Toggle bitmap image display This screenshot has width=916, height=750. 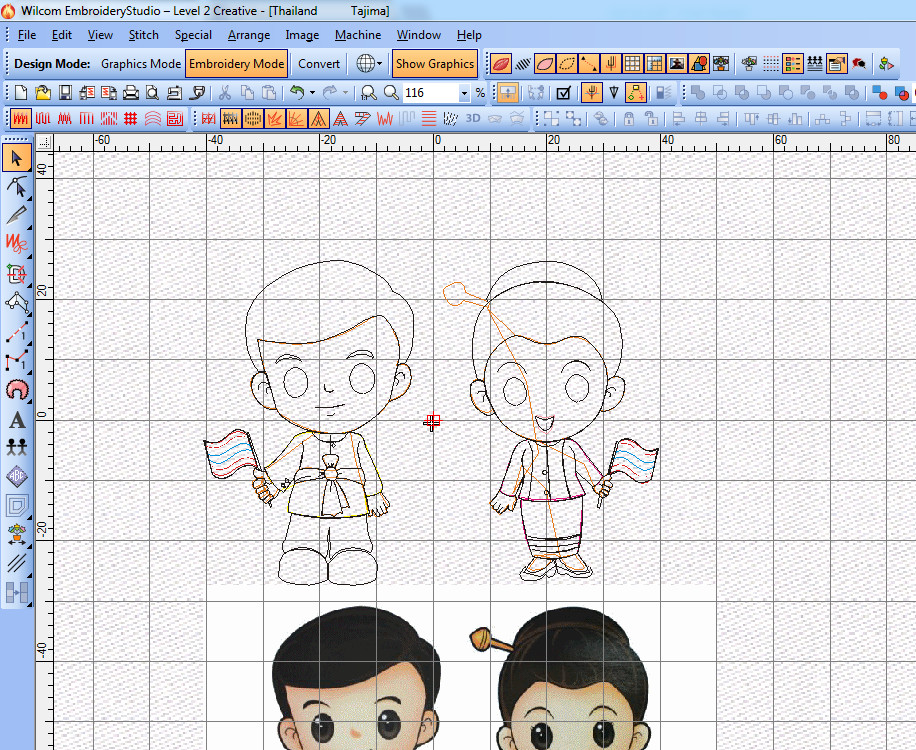pyautogui.click(x=677, y=64)
